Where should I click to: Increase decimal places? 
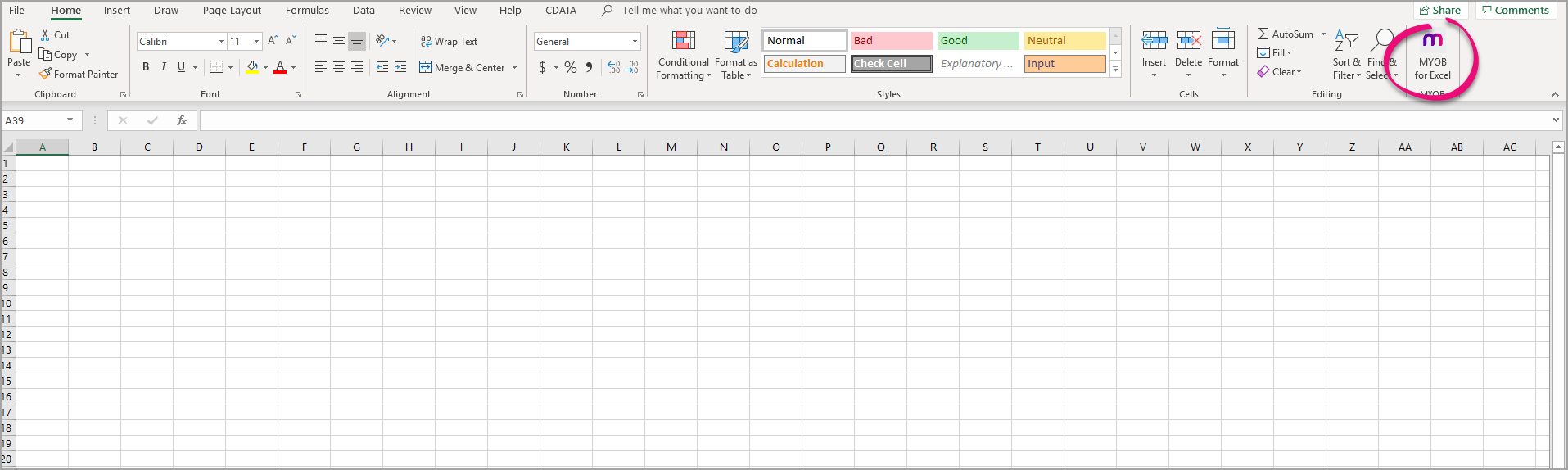tap(614, 67)
